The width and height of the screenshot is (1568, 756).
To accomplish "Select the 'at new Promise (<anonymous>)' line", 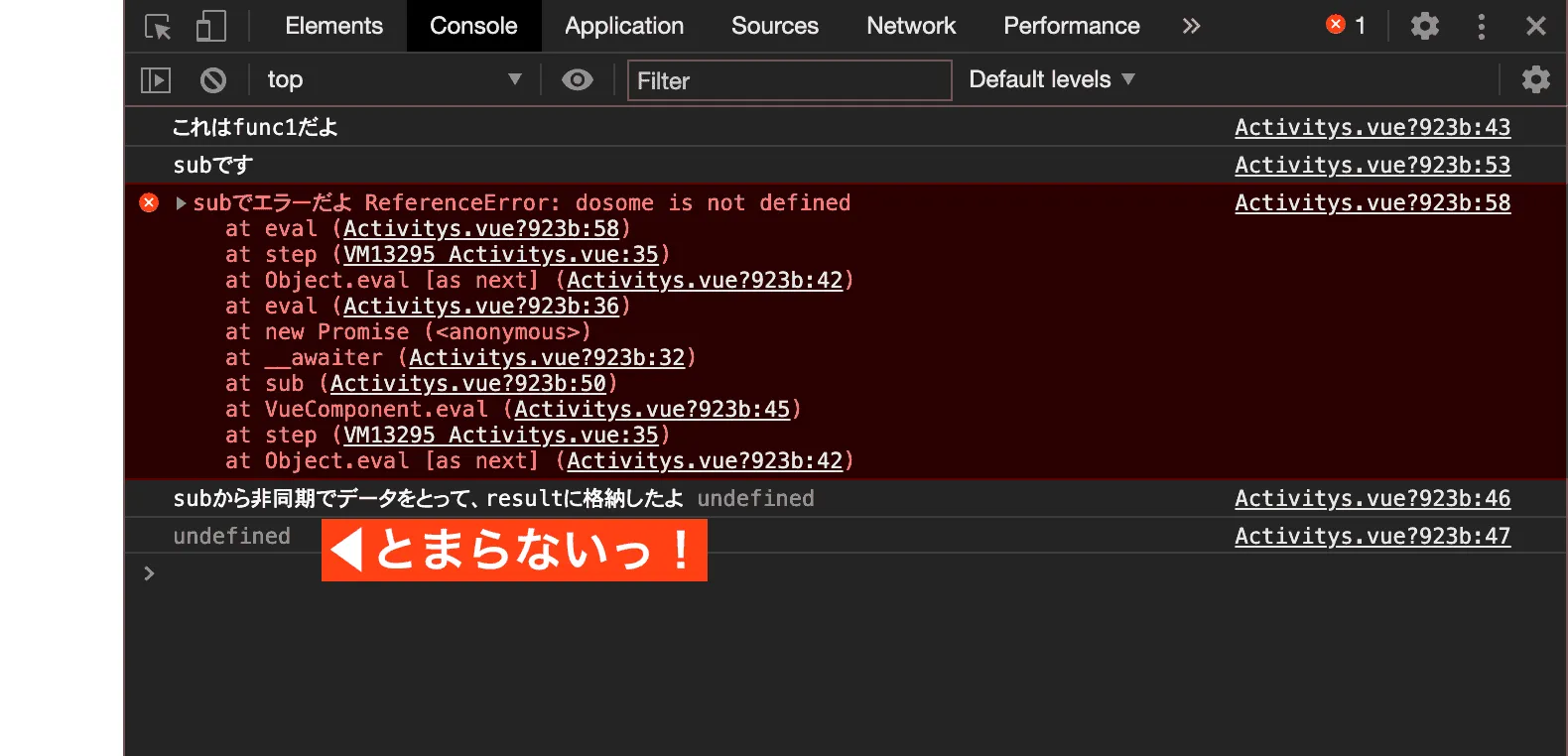I will (408, 331).
